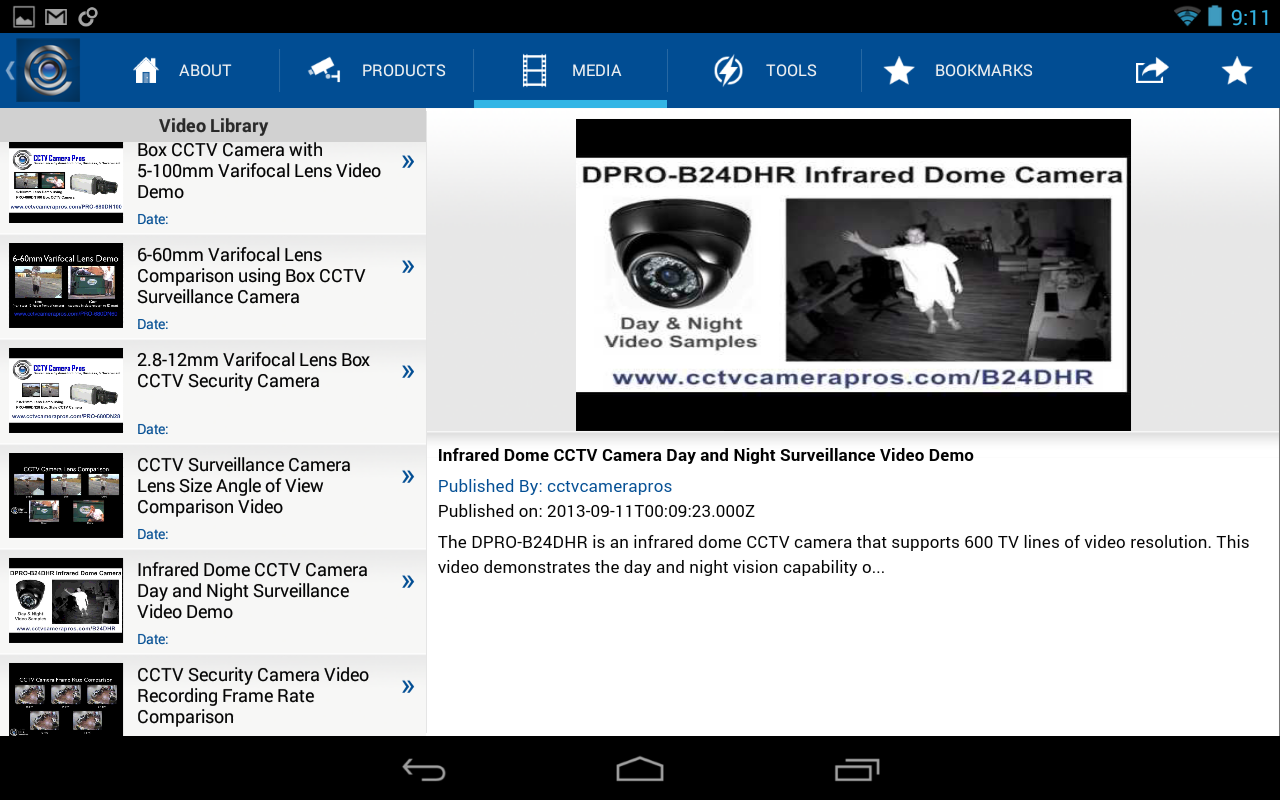Tap the CCTV Camera Pros logo
The height and width of the screenshot is (800, 1280).
(x=46, y=70)
